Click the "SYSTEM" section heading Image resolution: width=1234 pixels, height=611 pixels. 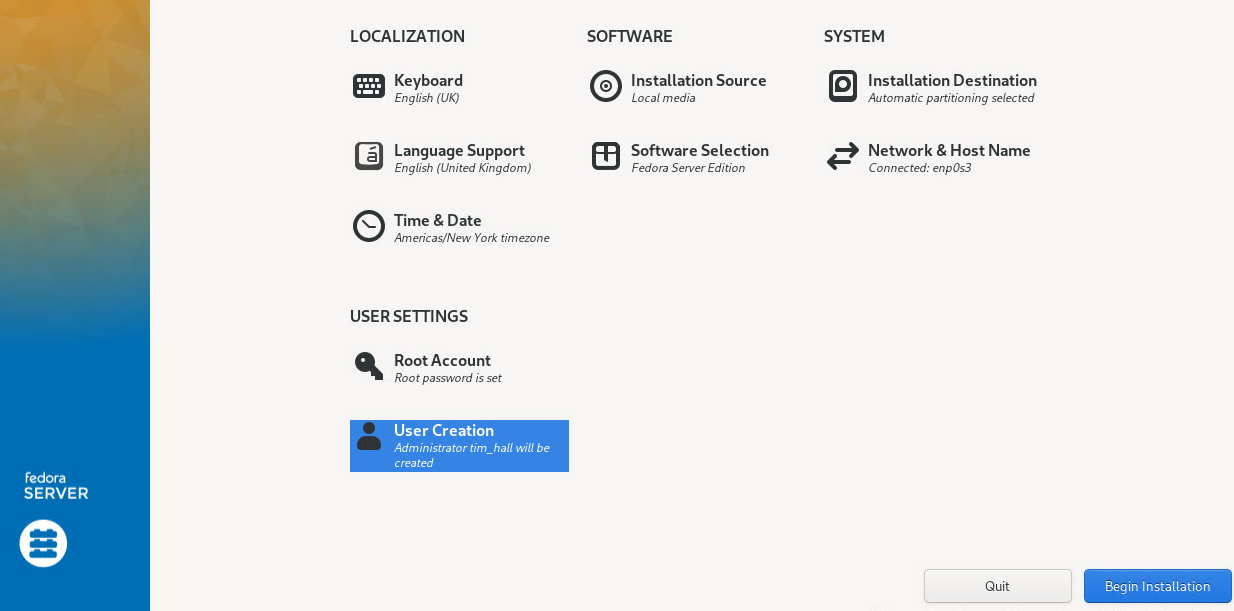[x=854, y=36]
